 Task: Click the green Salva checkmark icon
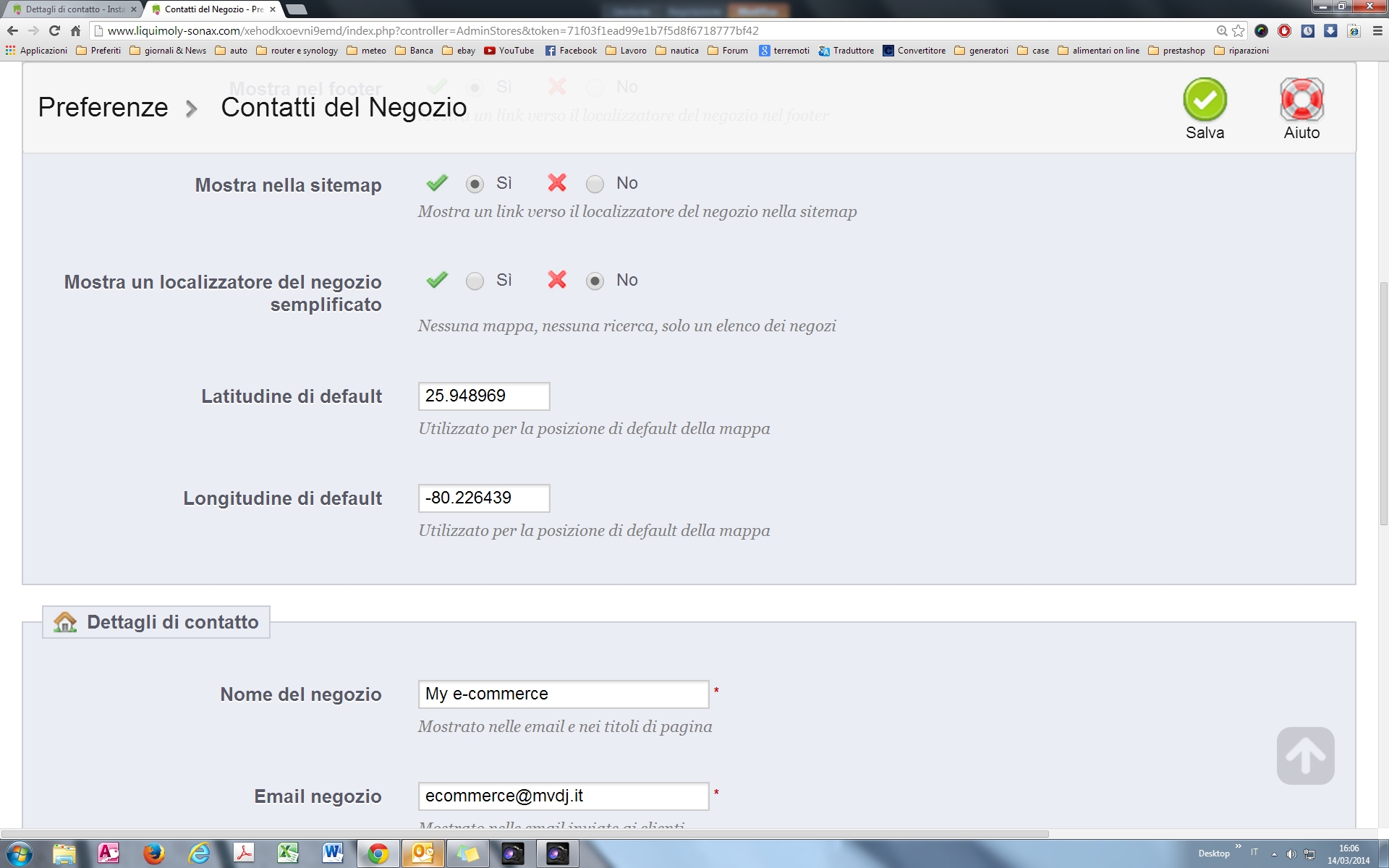click(1205, 100)
